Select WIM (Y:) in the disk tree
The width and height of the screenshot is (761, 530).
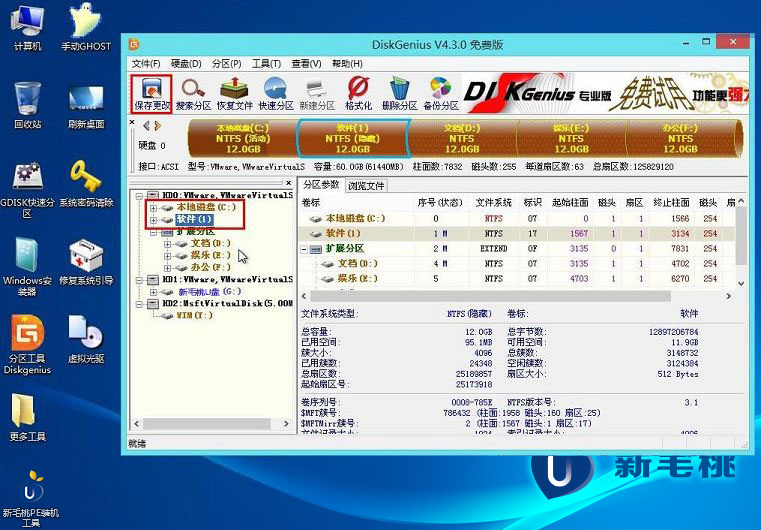pyautogui.click(x=194, y=316)
